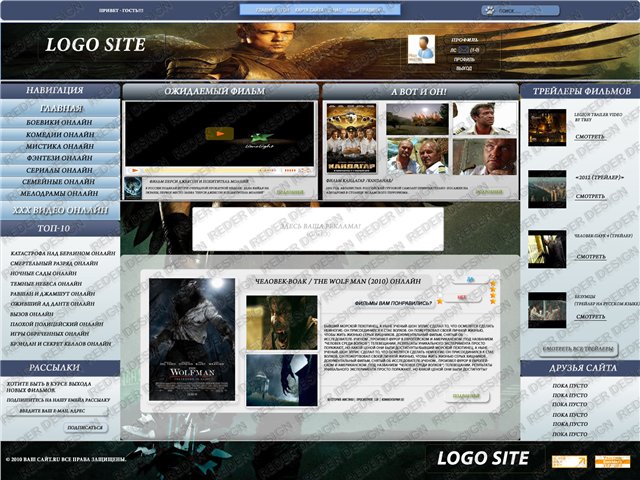The image size is (640, 480).
Task: Open НОЧНЫЕ САДЫ ОНЛАЙН
Action: click(44, 273)
